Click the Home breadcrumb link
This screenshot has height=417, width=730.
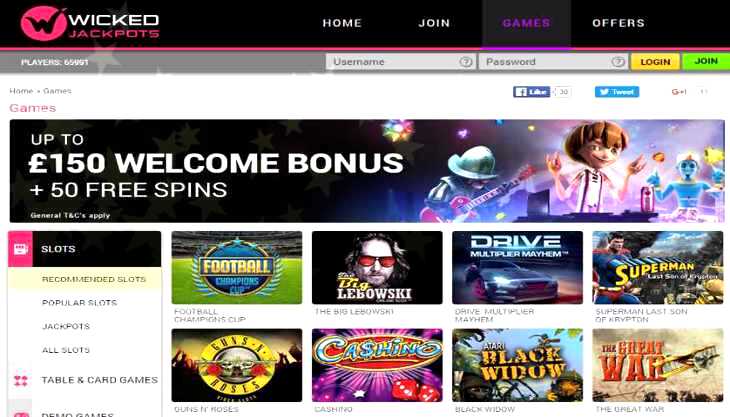coord(21,91)
